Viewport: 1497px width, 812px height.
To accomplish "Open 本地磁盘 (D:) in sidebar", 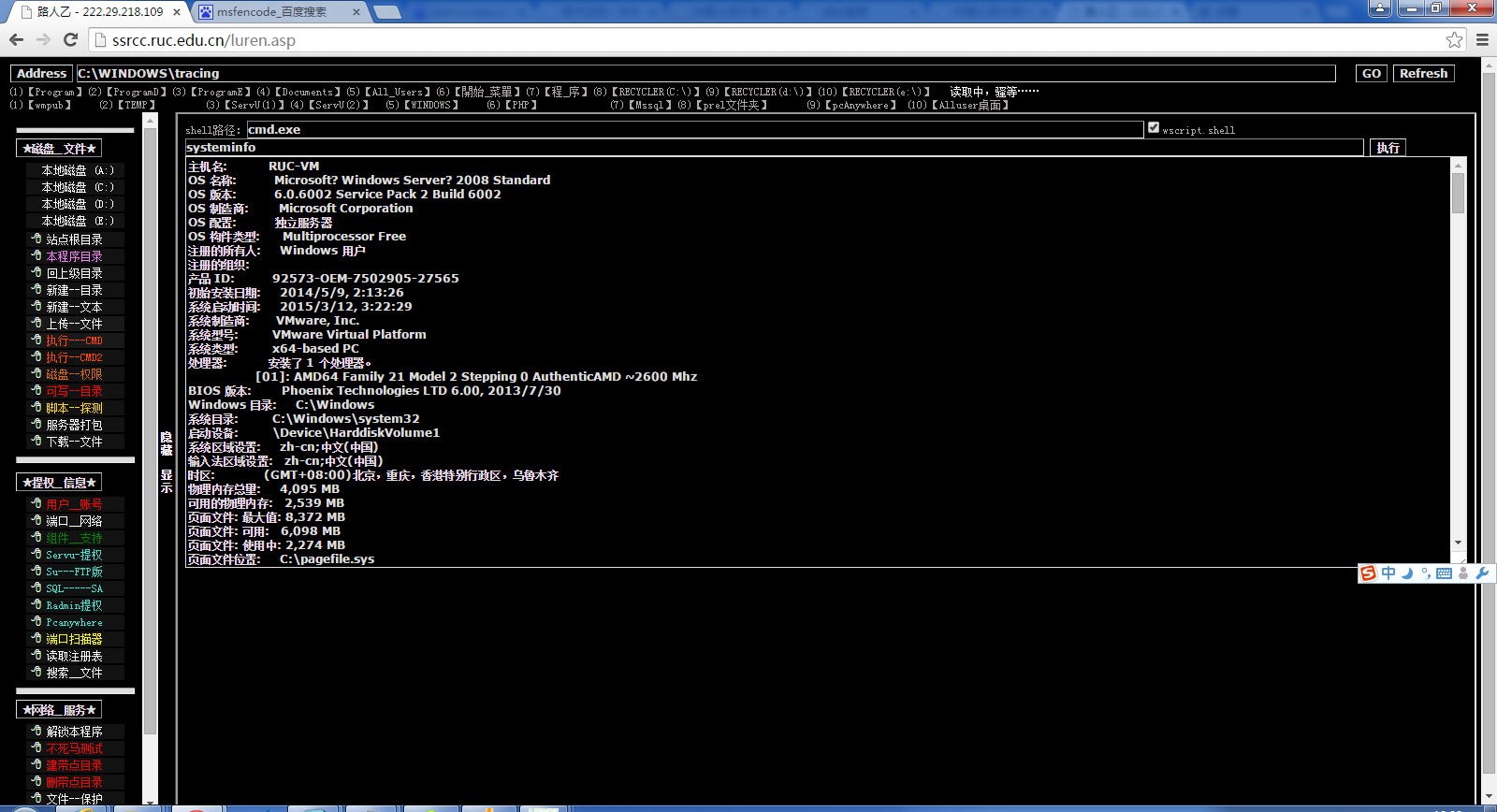I will (78, 204).
